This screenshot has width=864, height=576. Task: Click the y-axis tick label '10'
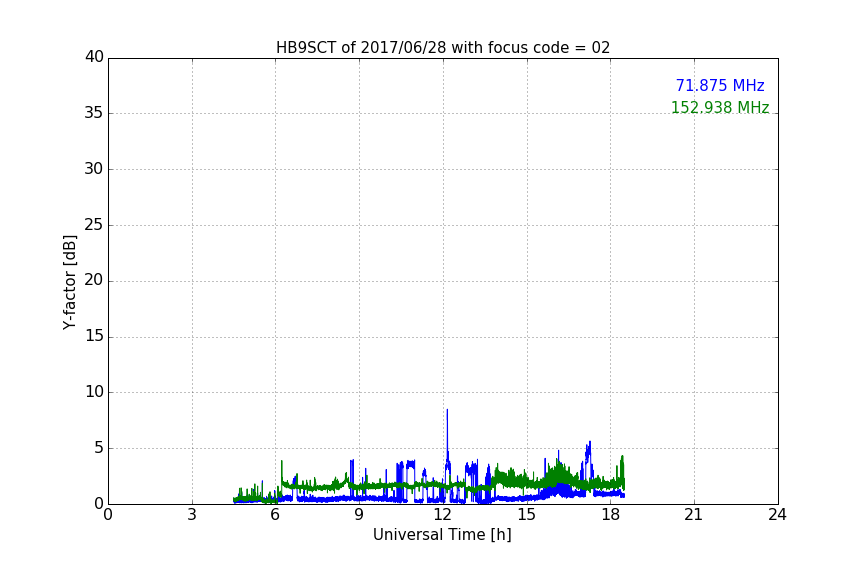coord(94,392)
